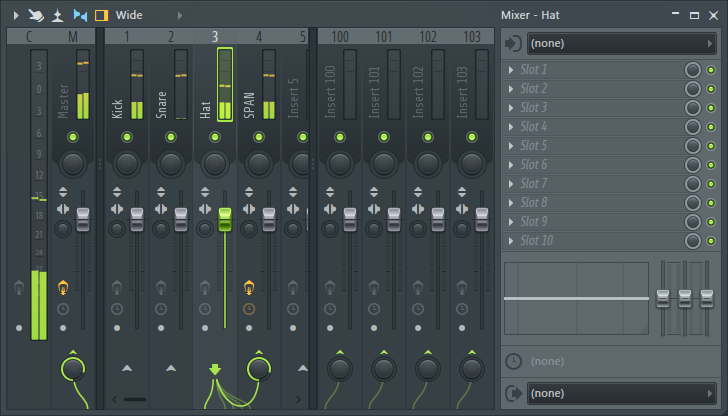Click the armed record icon on Master
This screenshot has height=416, width=728.
pos(63,288)
